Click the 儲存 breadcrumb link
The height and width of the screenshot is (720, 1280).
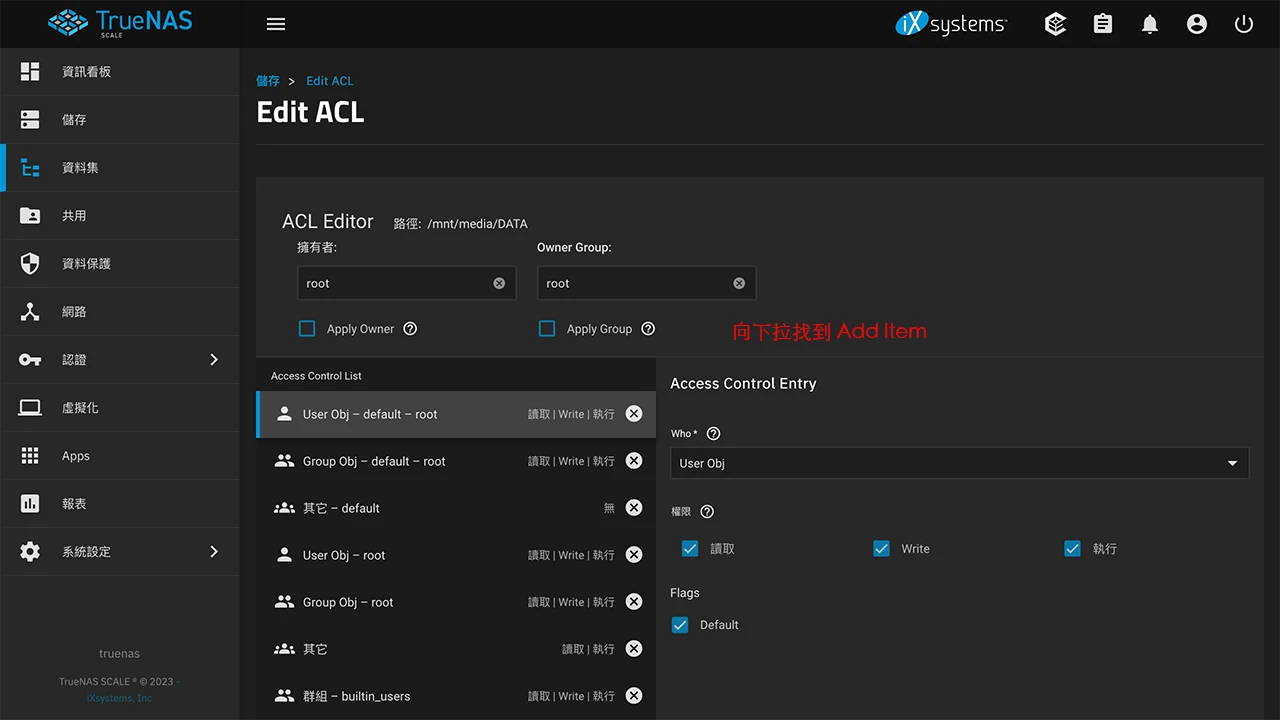268,81
